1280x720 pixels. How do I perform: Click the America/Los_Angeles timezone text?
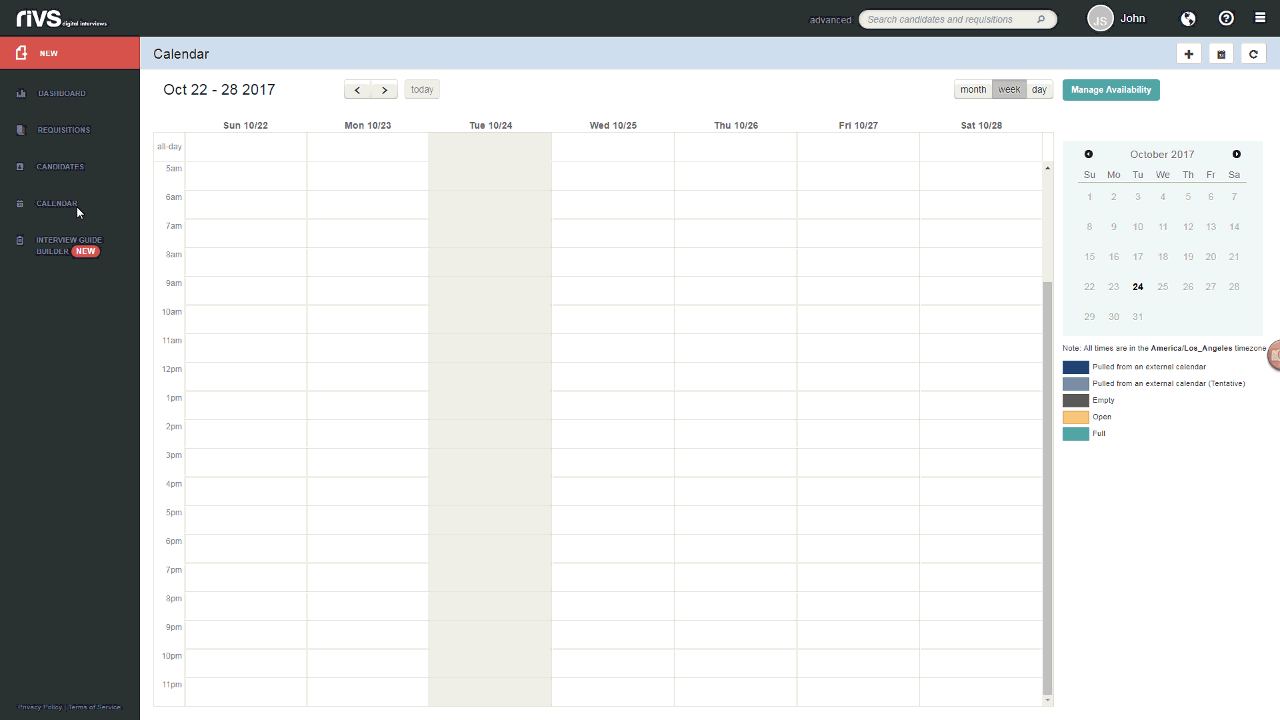point(1192,348)
